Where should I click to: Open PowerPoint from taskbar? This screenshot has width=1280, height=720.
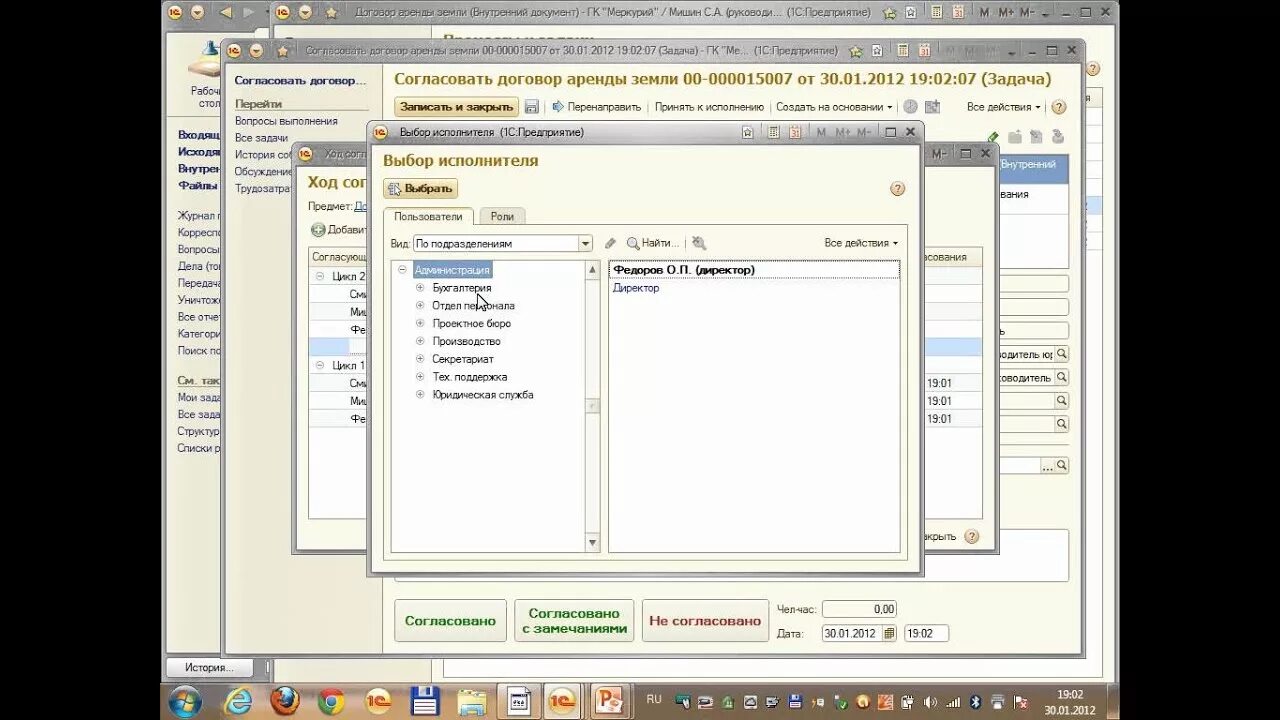(x=608, y=701)
